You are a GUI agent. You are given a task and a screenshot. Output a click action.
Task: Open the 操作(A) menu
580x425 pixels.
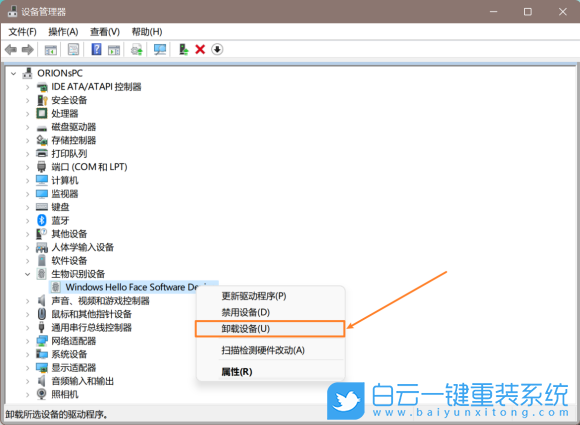(63, 32)
